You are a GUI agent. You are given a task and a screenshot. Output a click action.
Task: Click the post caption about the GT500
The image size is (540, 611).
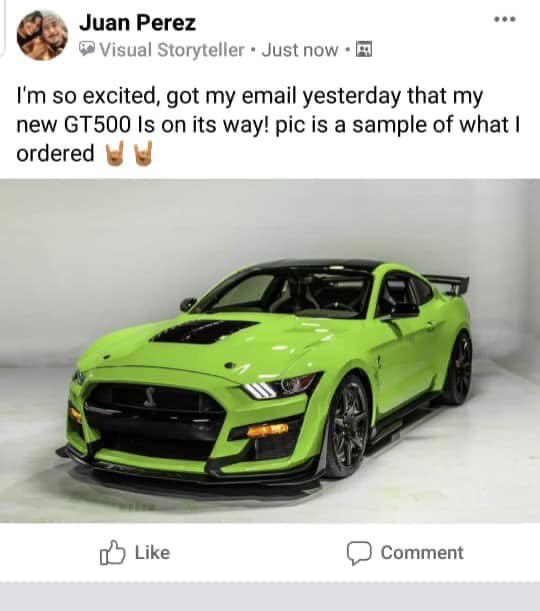(x=268, y=125)
